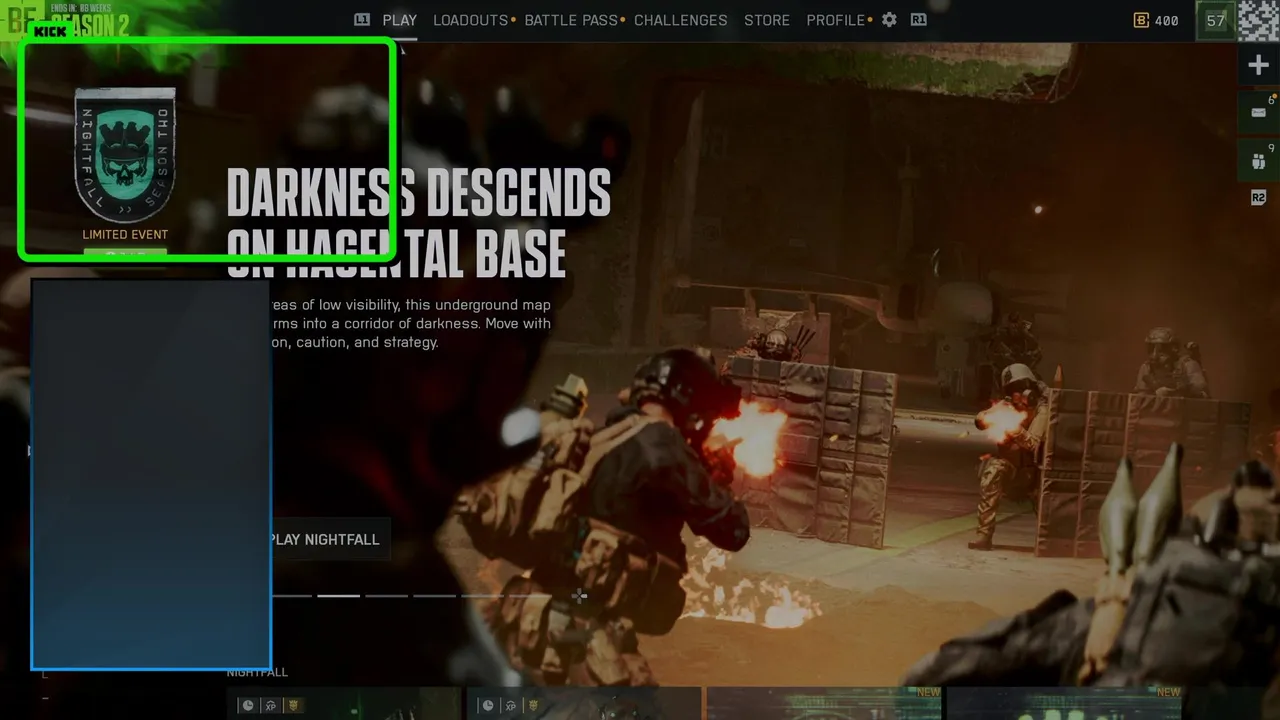Click the XP icon on second Nightfall card
This screenshot has width=1280, height=720.
[x=511, y=706]
